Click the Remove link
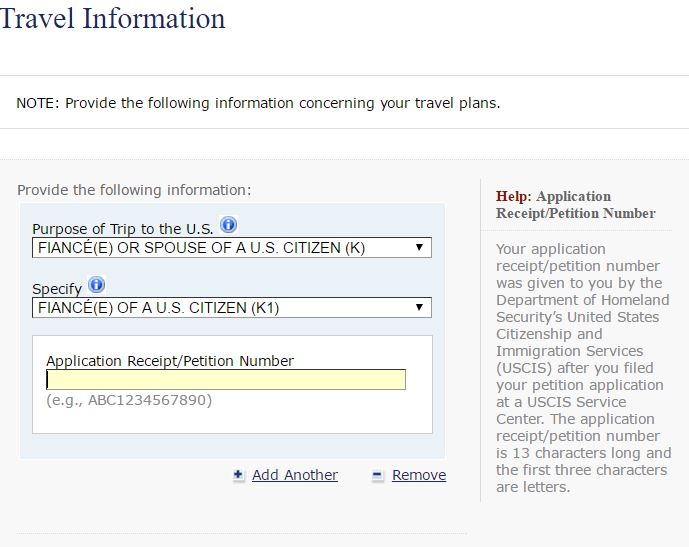 [x=419, y=475]
